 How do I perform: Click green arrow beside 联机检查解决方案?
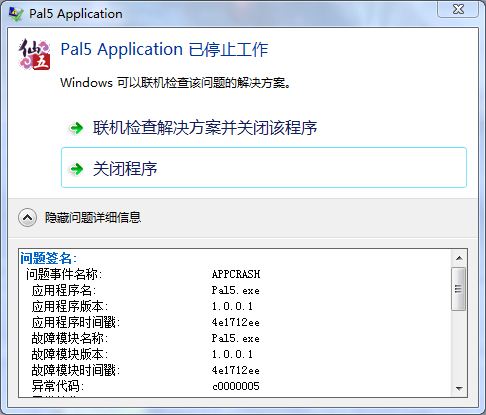click(x=76, y=128)
